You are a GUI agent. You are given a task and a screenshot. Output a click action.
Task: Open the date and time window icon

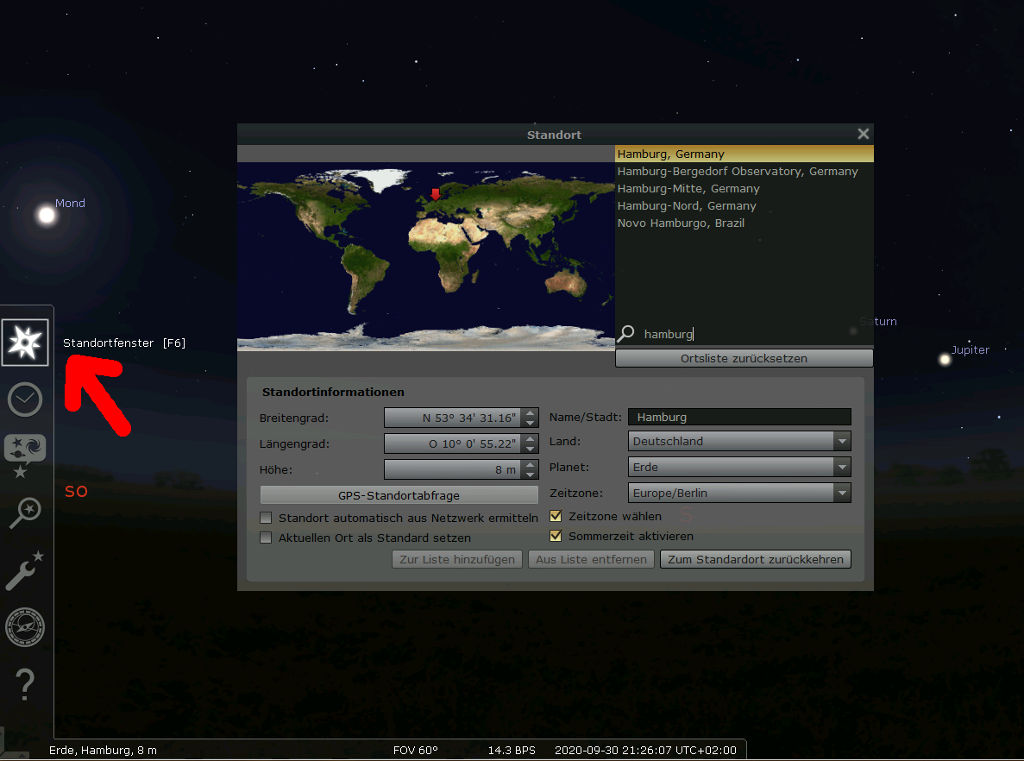[25, 400]
